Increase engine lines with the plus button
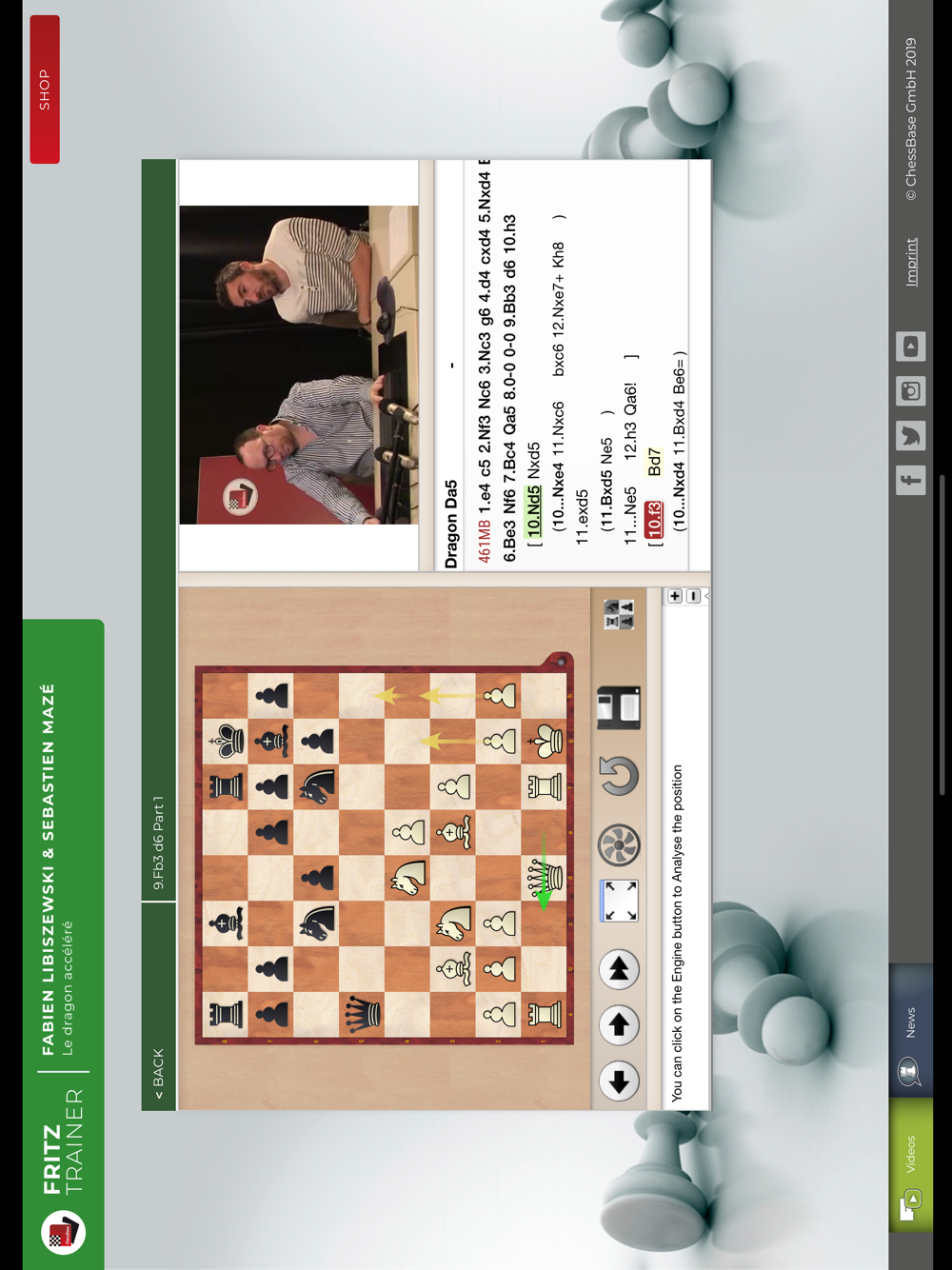Viewport: 952px width, 1270px height. (675, 596)
